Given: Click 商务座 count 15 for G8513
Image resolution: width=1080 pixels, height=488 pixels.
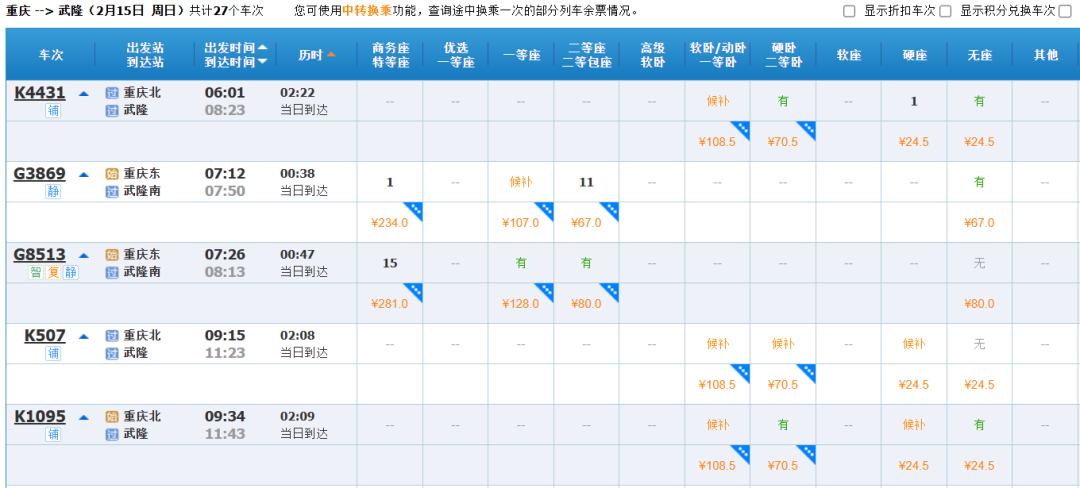Looking at the screenshot, I should point(390,263).
